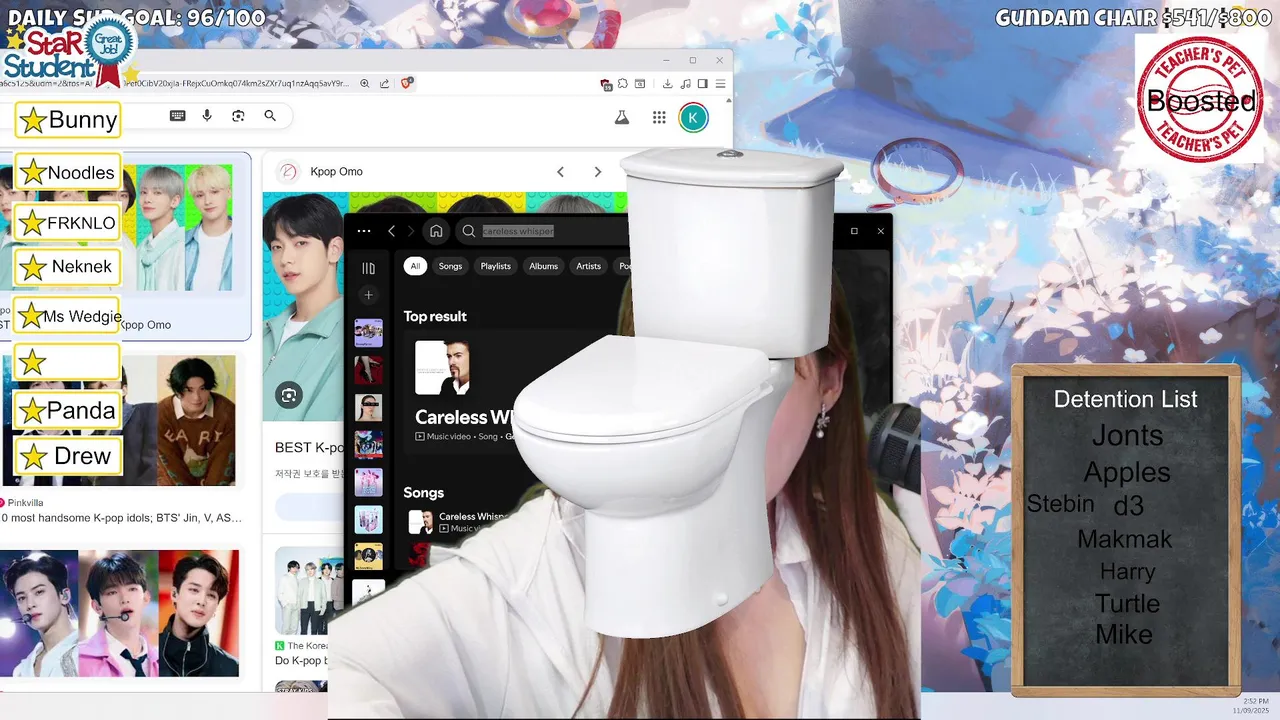
Task: Open browser extensions puzzle icon
Action: point(623,84)
